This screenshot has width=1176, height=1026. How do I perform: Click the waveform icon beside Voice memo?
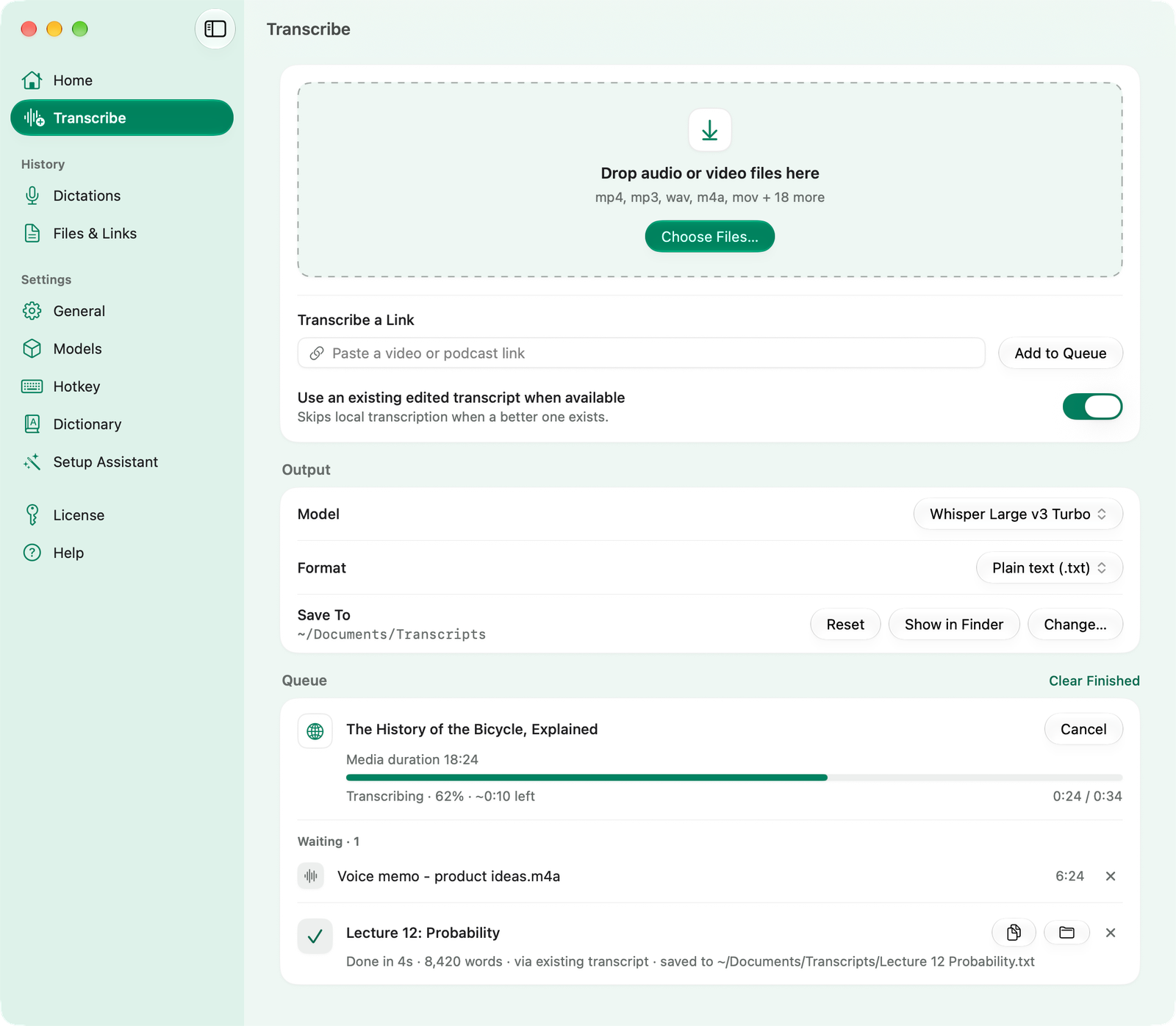pyautogui.click(x=311, y=876)
